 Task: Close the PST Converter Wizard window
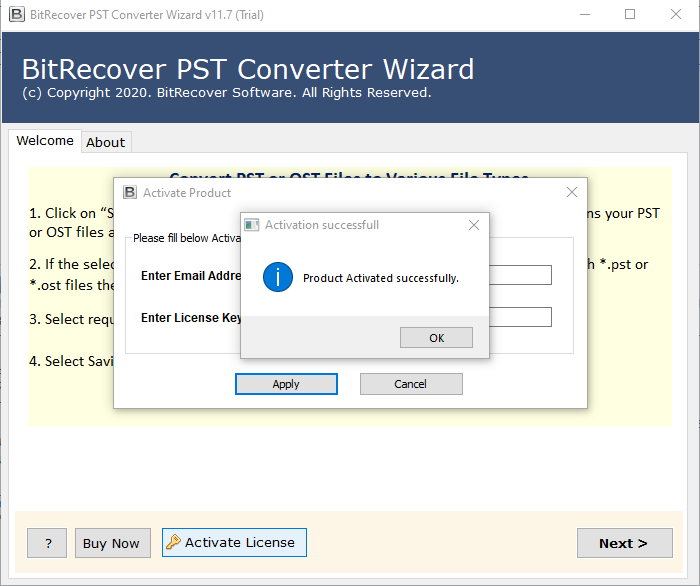(676, 14)
